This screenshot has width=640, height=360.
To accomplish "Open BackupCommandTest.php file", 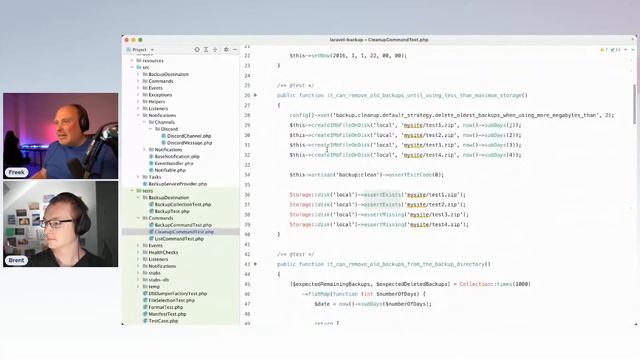I will click(183, 225).
